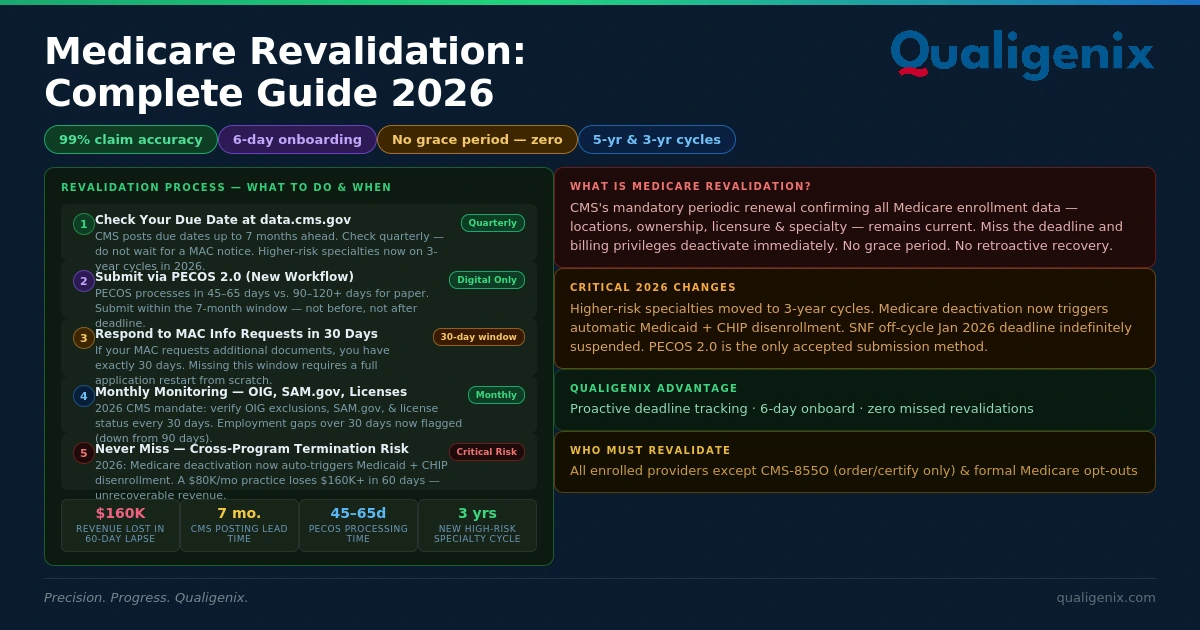
Task: Click the Qualigenix logo
Action: 1022,54
